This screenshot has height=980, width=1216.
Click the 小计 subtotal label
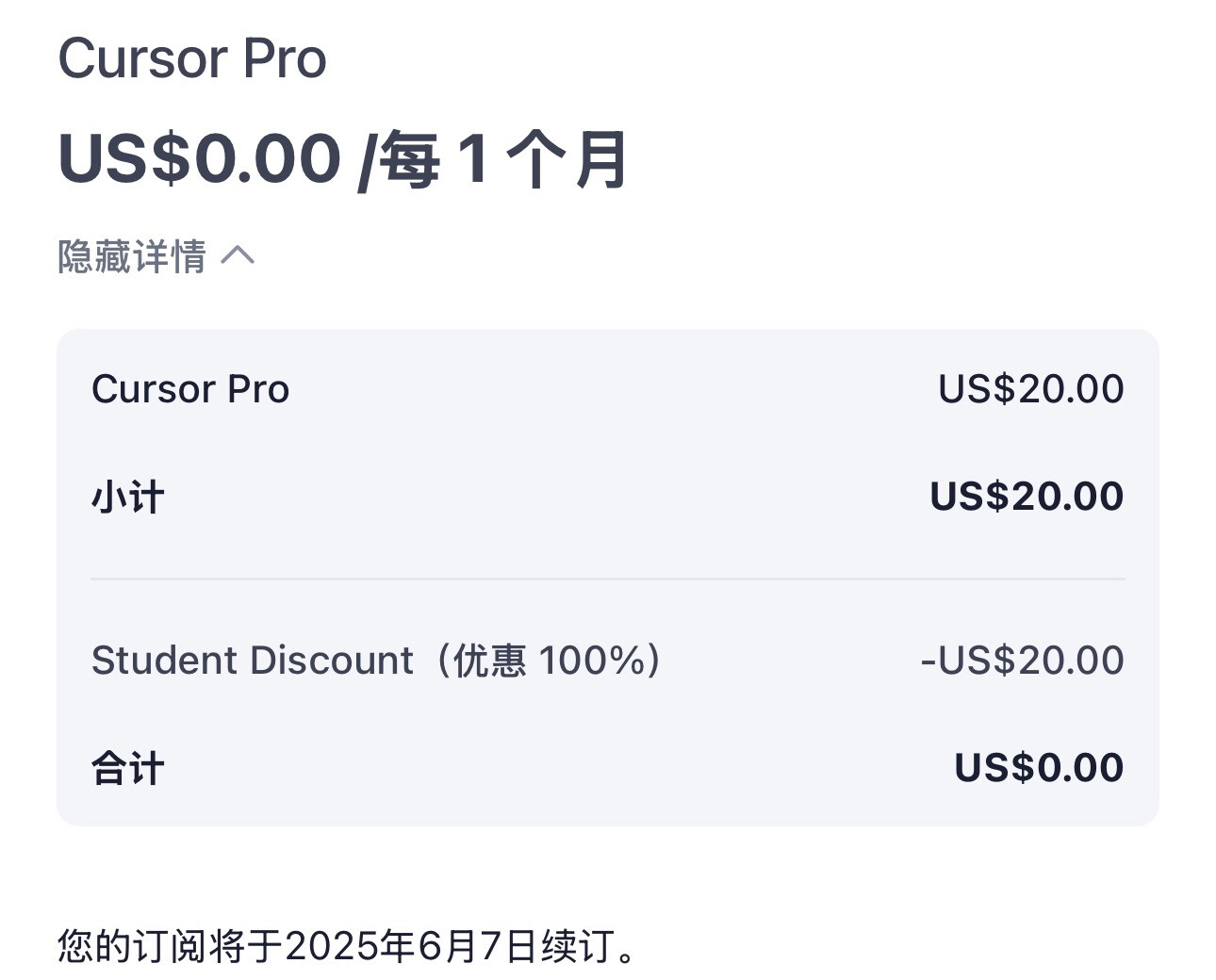(128, 497)
